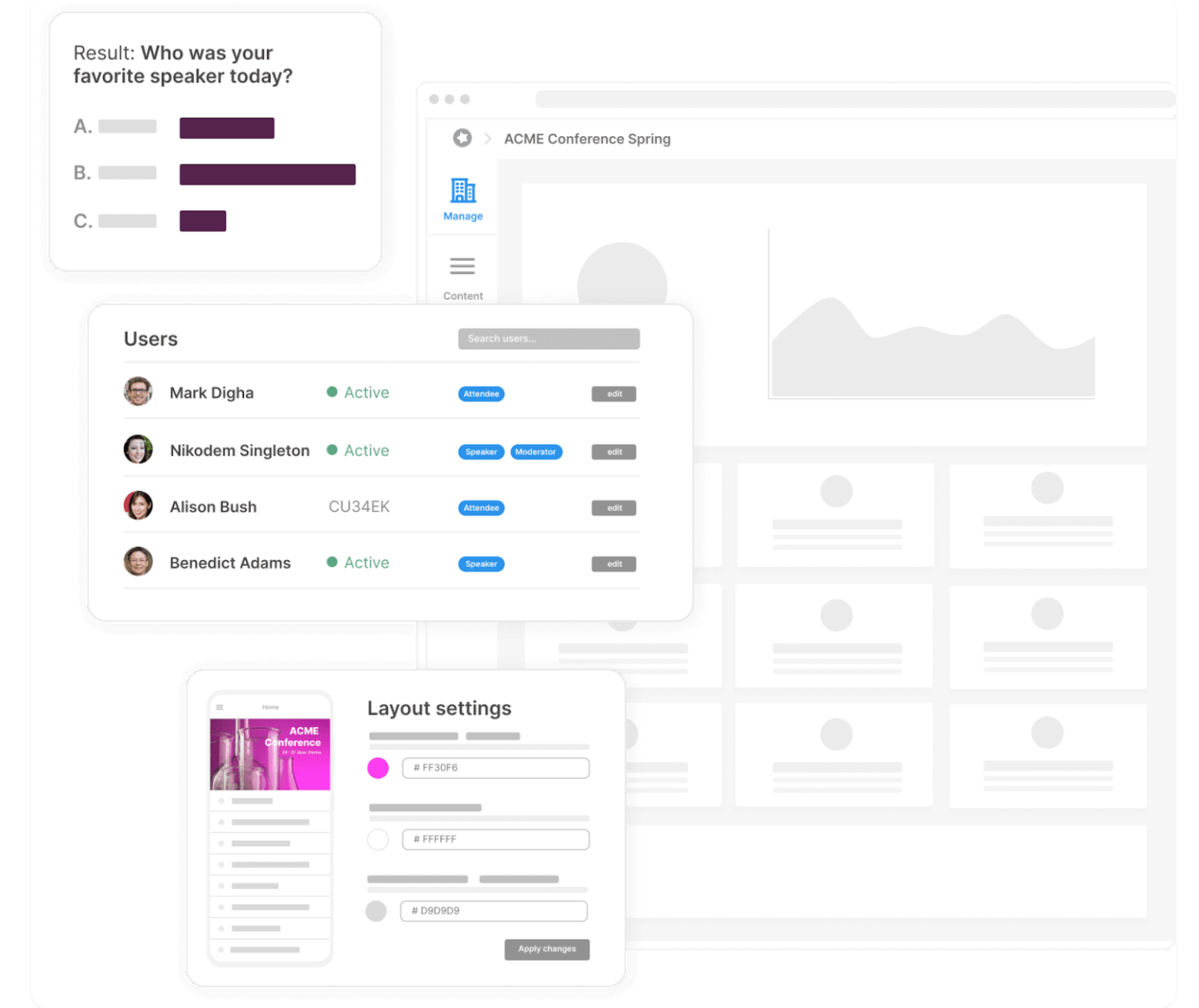Viewport: 1199px width, 1008px height.
Task: Click the star home icon beside breadcrumb
Action: tap(462, 138)
